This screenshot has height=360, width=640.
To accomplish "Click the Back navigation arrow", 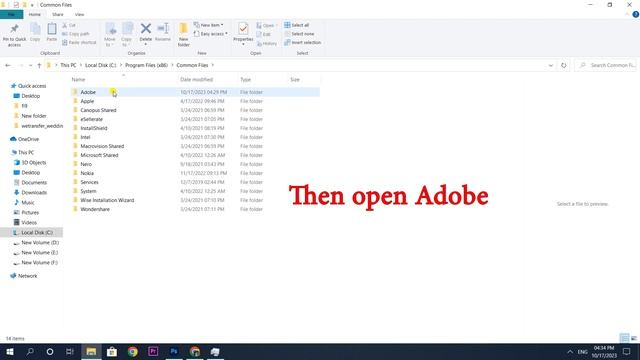I will pyautogui.click(x=8, y=65).
